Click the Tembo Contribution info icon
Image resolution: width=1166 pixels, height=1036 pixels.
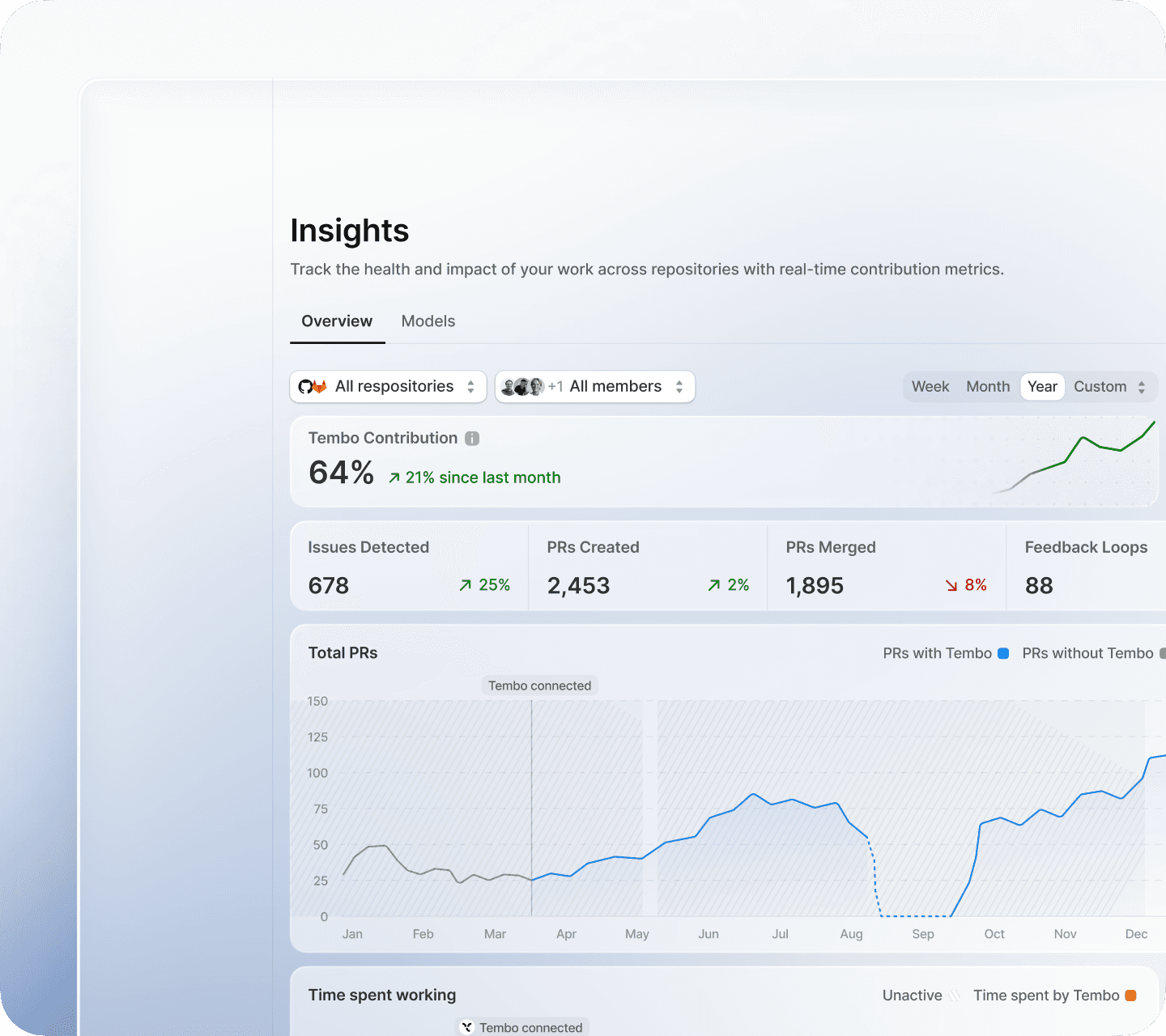pyautogui.click(x=472, y=438)
